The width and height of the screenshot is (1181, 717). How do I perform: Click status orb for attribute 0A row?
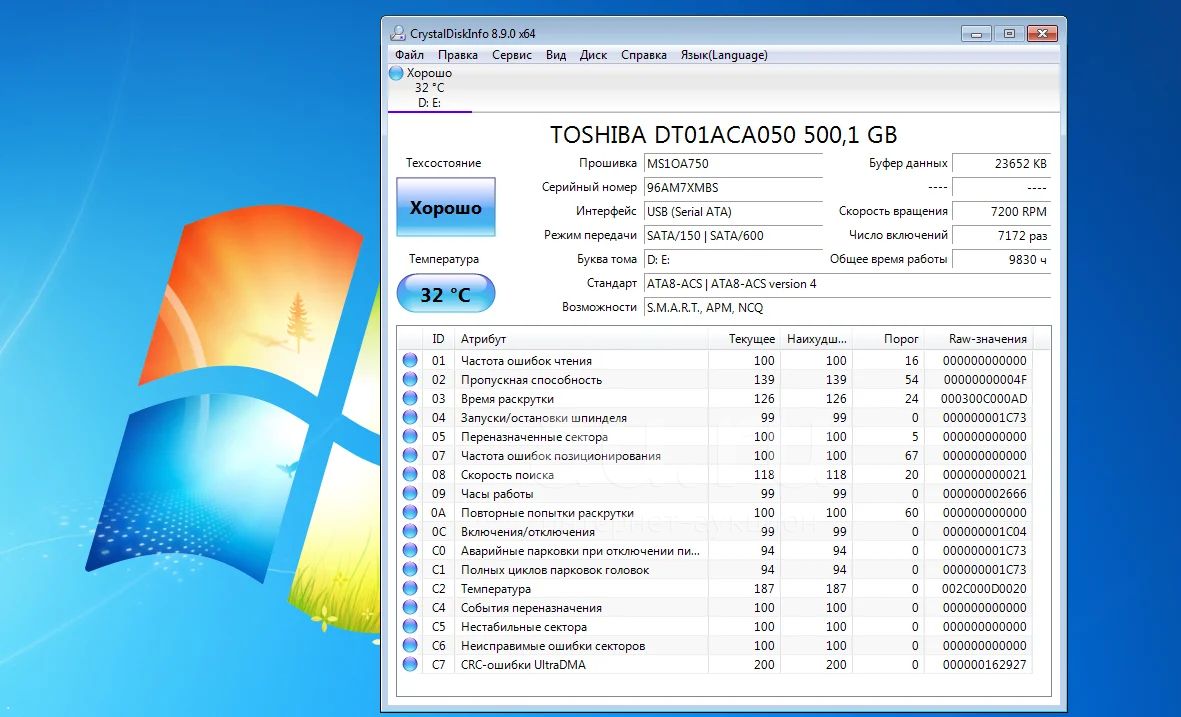click(x=410, y=512)
